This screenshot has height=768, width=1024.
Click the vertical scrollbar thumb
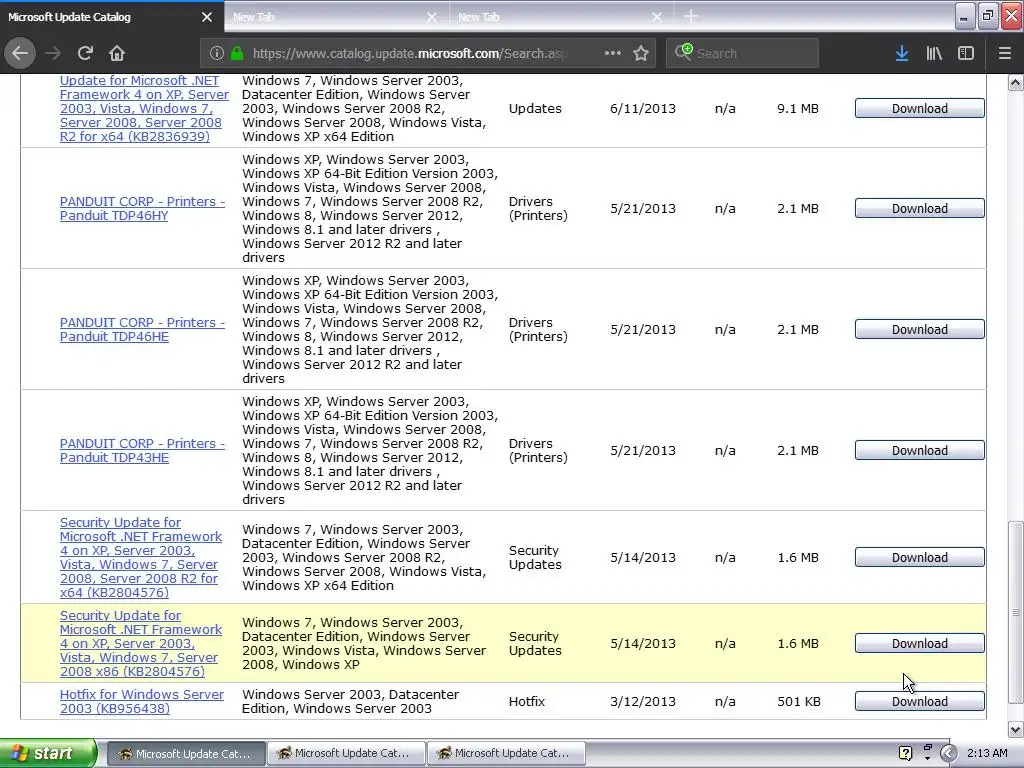1016,613
